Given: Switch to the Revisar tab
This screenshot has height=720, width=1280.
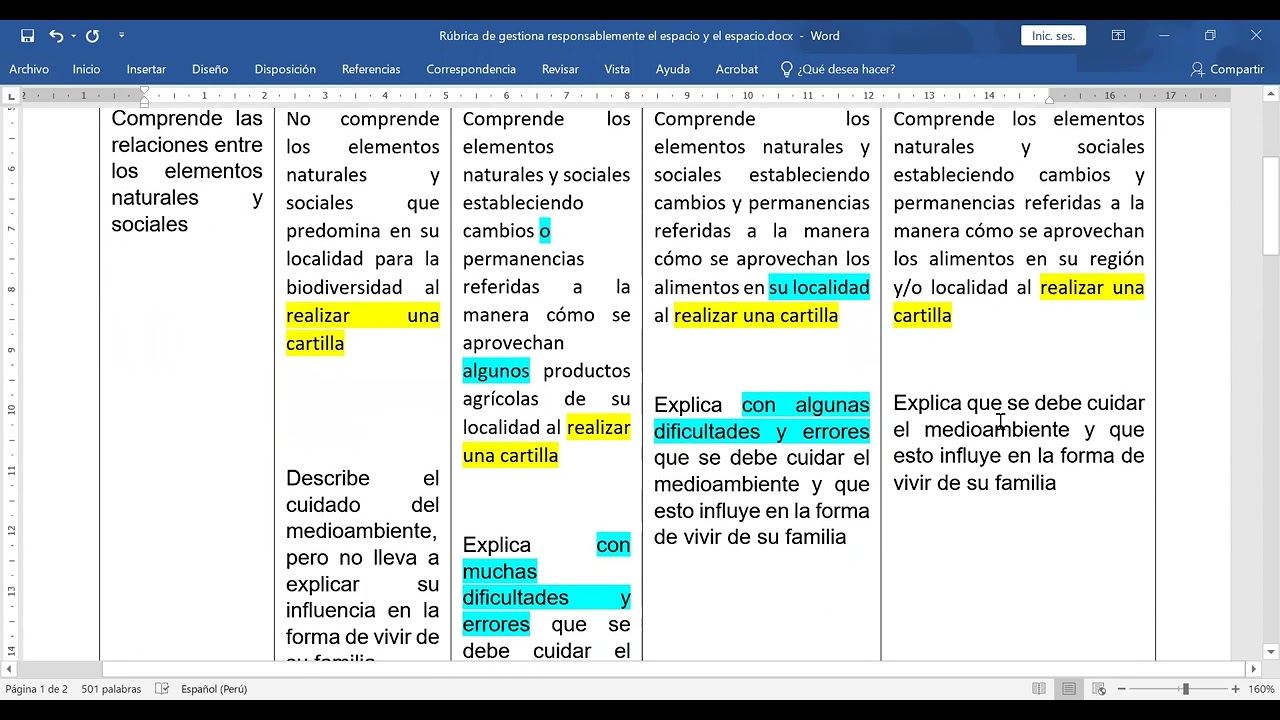Looking at the screenshot, I should (x=560, y=69).
